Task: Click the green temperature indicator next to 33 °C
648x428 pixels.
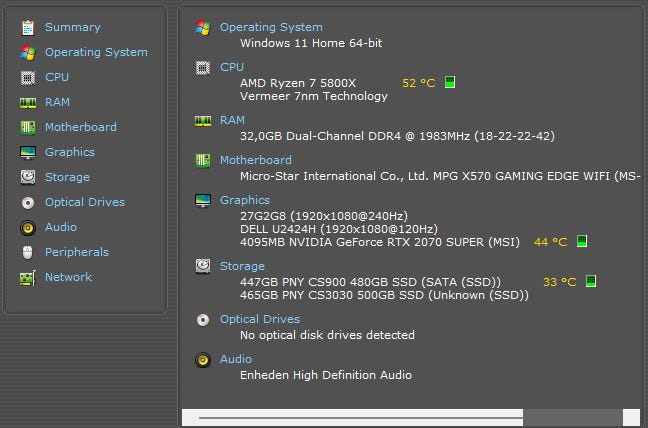Action: click(591, 281)
